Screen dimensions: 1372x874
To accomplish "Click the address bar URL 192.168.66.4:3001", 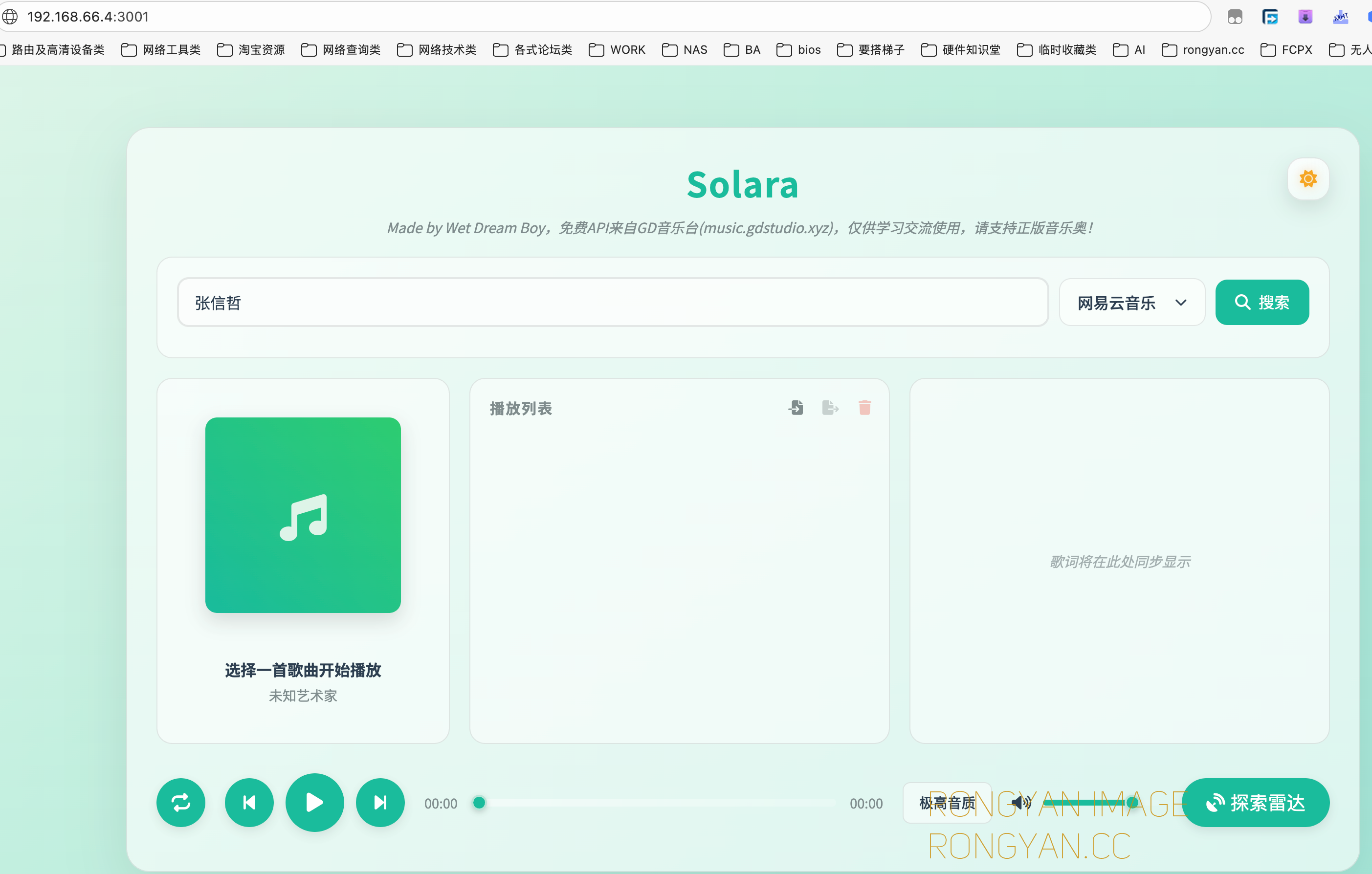I will click(x=89, y=17).
